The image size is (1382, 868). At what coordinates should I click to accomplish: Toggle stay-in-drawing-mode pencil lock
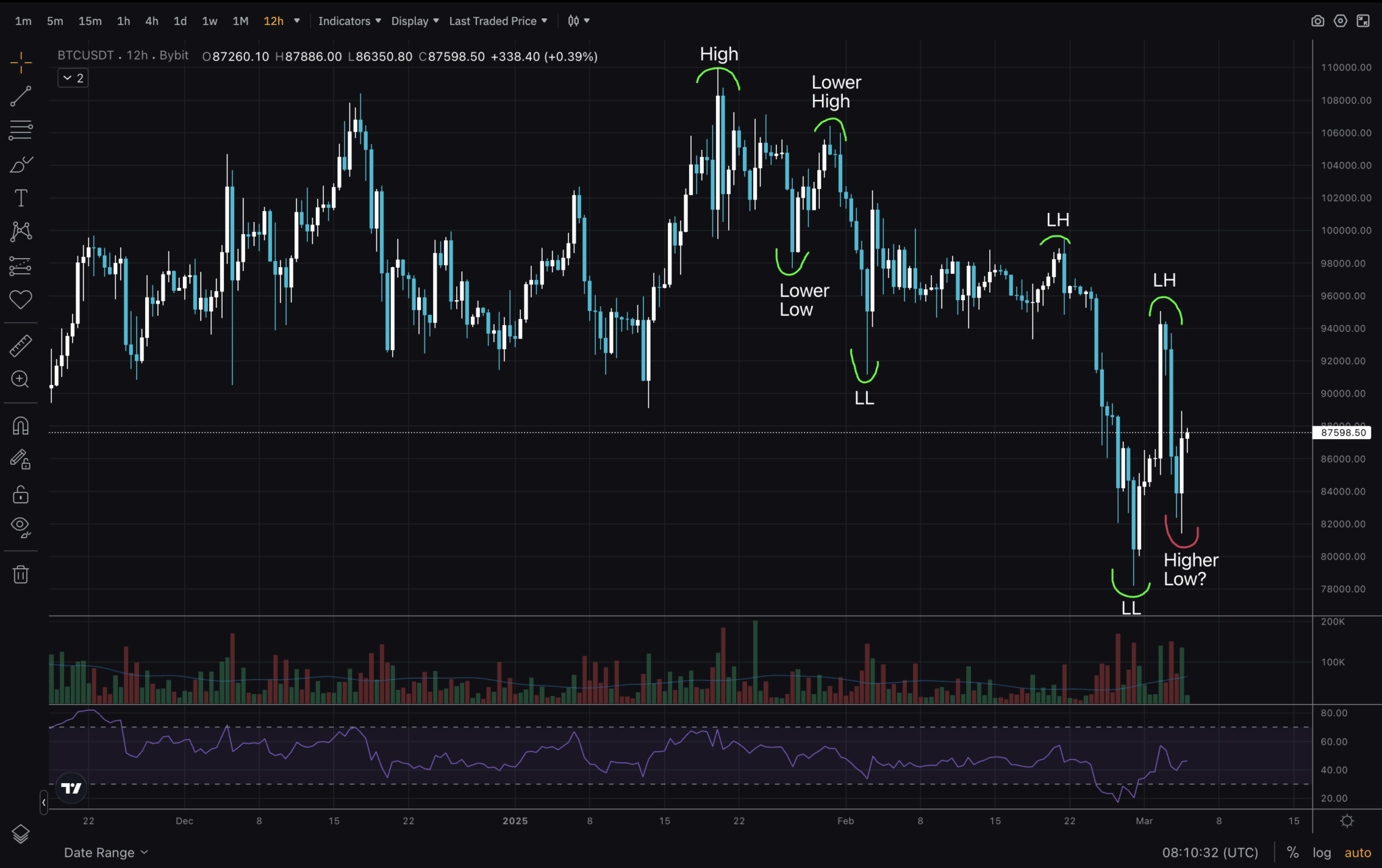click(21, 460)
